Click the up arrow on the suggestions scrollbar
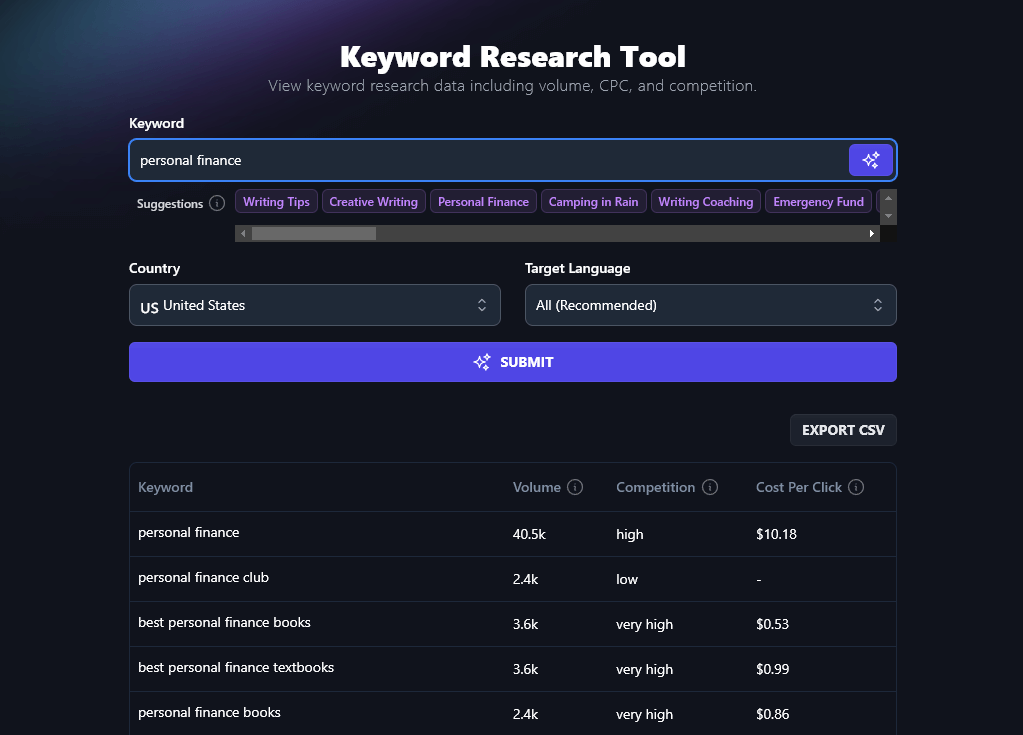 click(887, 198)
